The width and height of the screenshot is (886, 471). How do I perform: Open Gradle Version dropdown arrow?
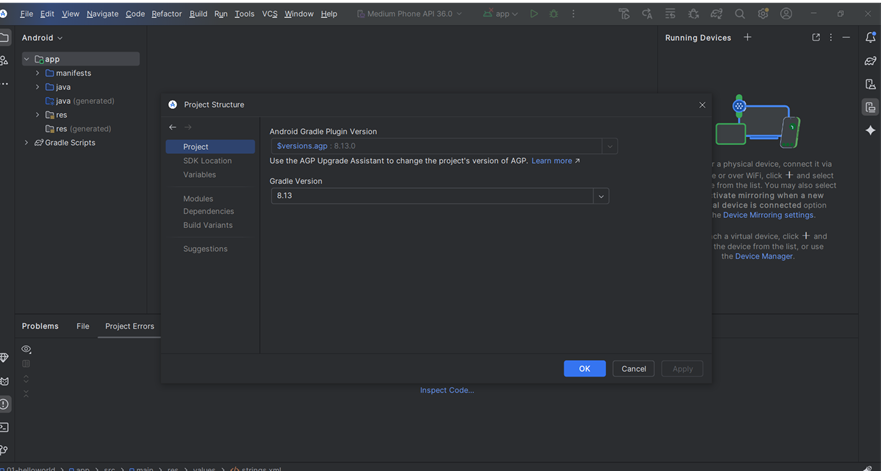click(601, 196)
